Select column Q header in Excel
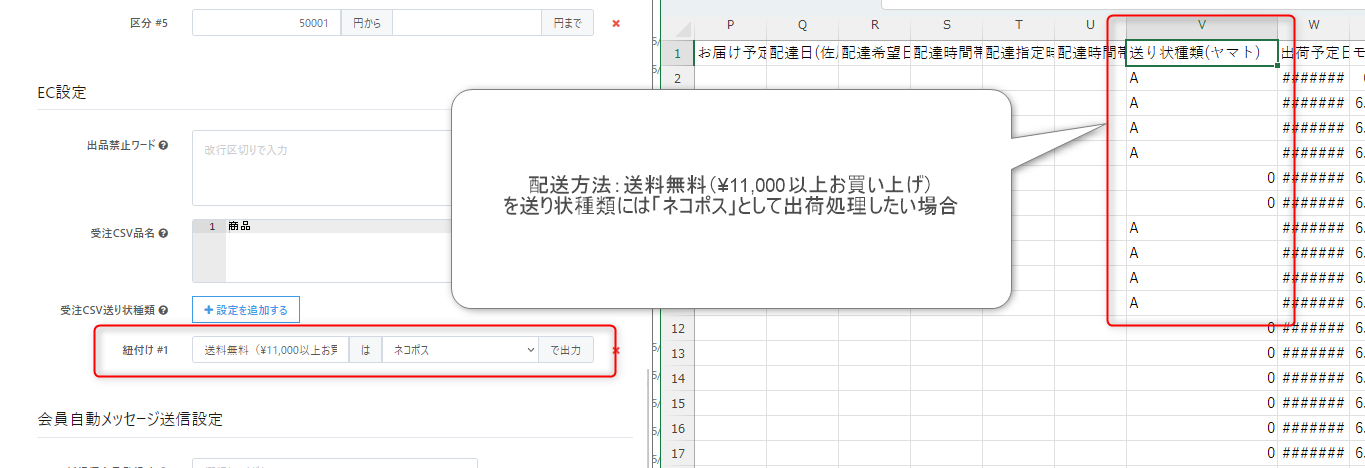 point(802,27)
